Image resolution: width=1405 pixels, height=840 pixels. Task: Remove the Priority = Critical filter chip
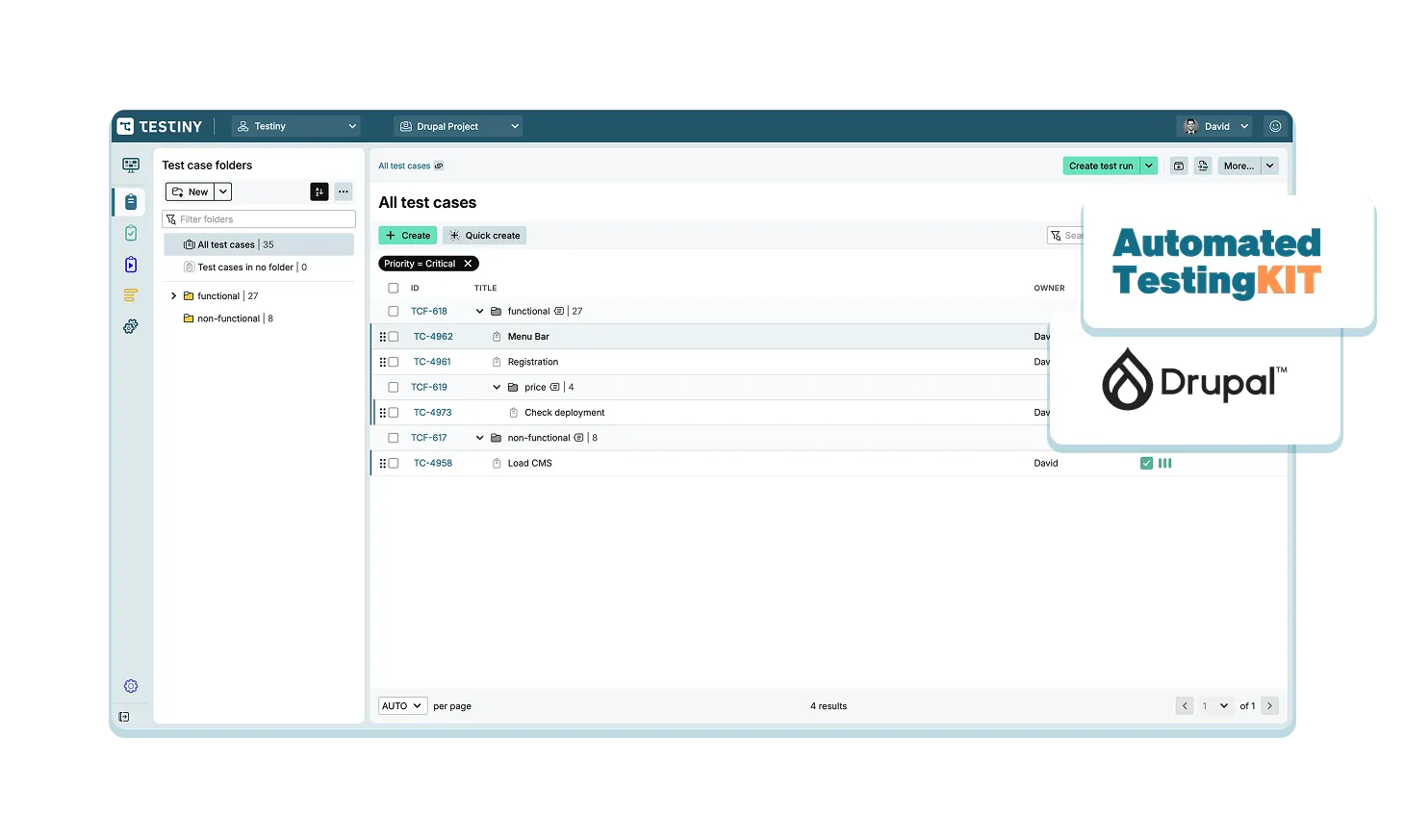coord(469,264)
